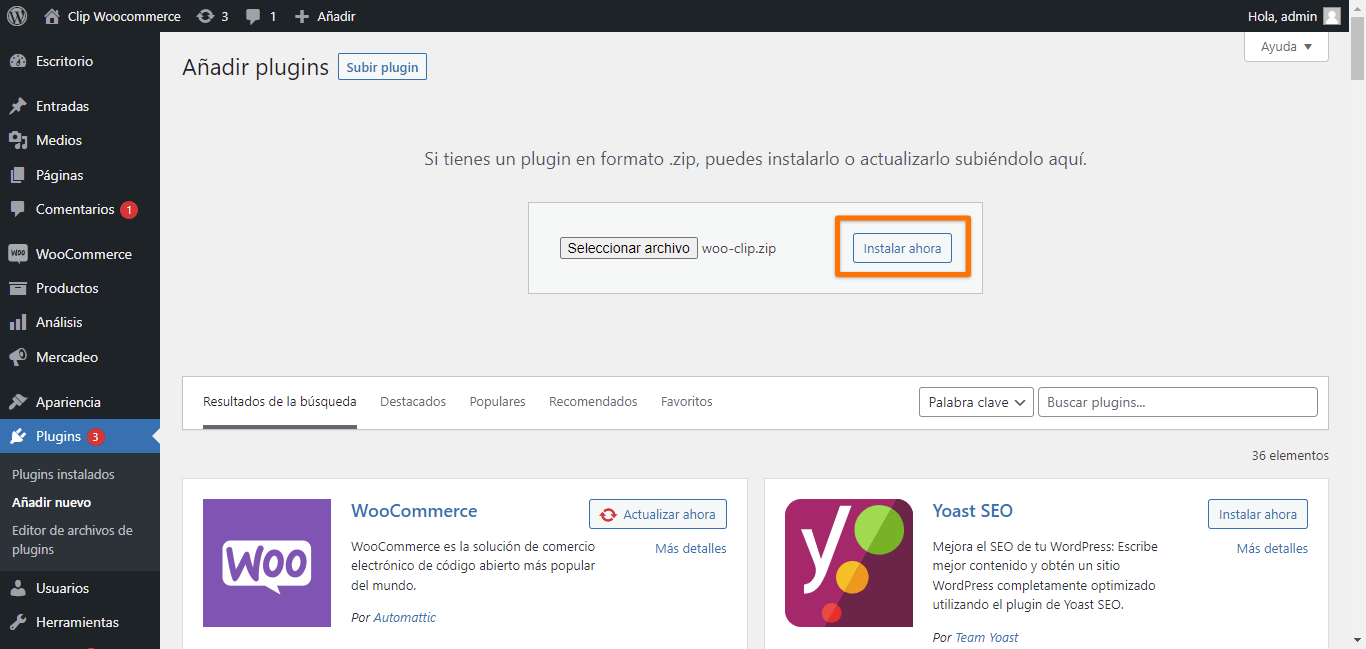Go to Plugins instalados submenu

[x=63, y=475]
